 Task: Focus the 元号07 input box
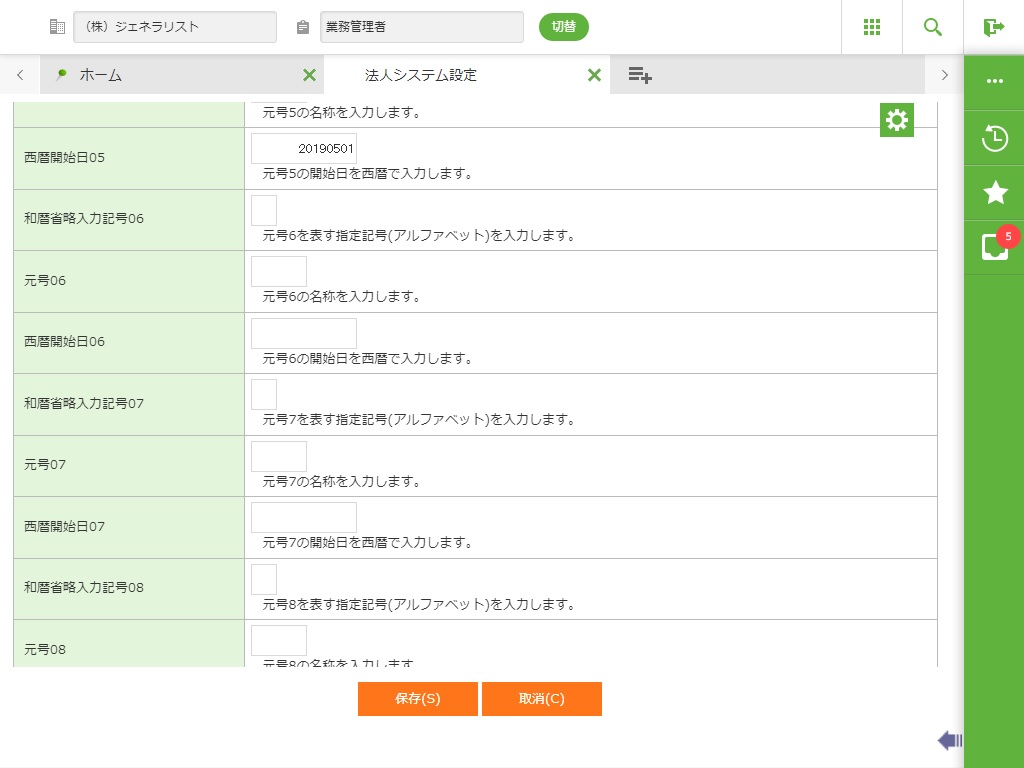[279, 456]
